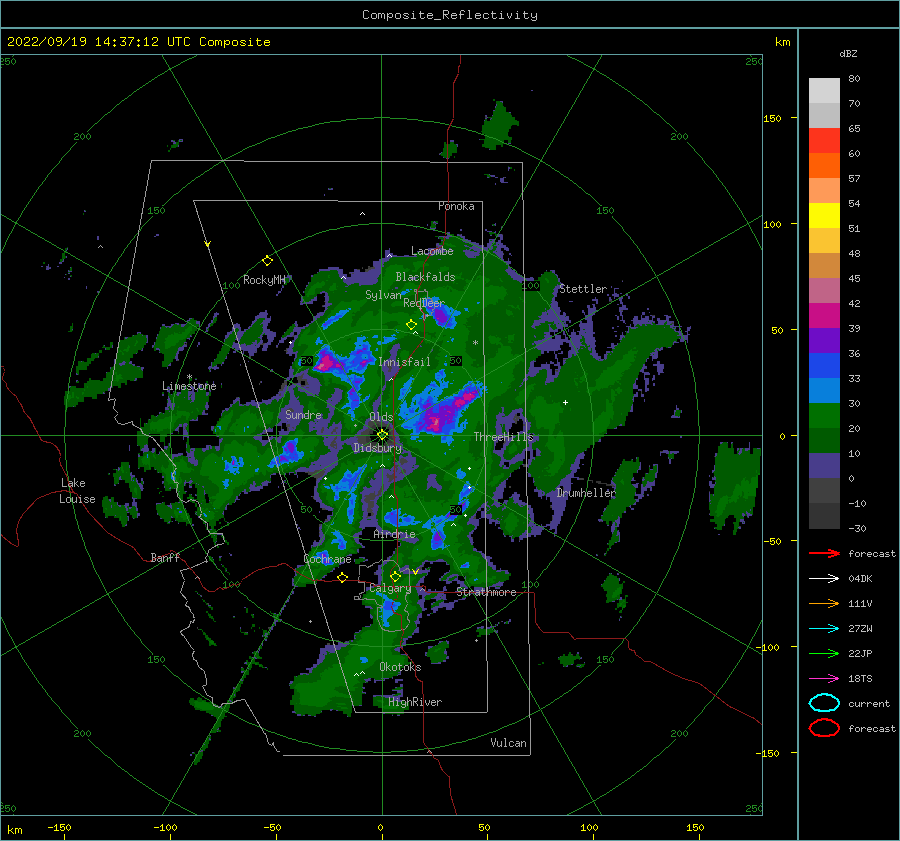
Task: Click the Ponoka town label
Action: pos(456,206)
